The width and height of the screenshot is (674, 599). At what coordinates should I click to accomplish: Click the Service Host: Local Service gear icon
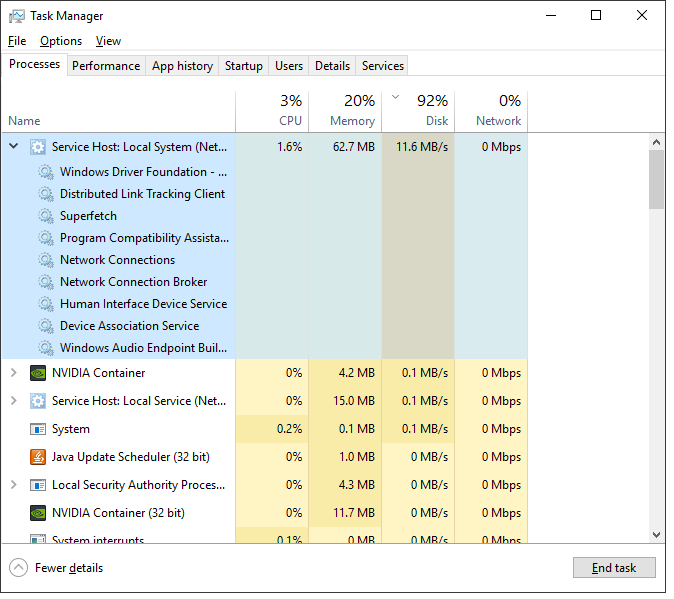tap(38, 401)
